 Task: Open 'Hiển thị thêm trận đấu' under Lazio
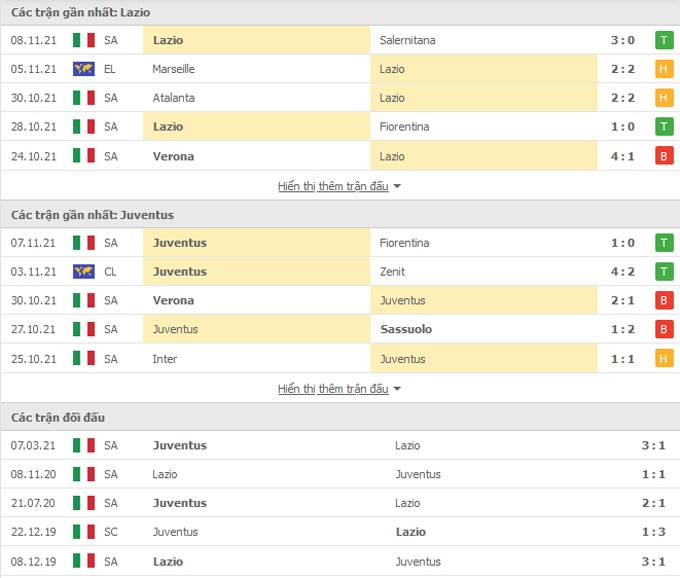[x=333, y=186]
